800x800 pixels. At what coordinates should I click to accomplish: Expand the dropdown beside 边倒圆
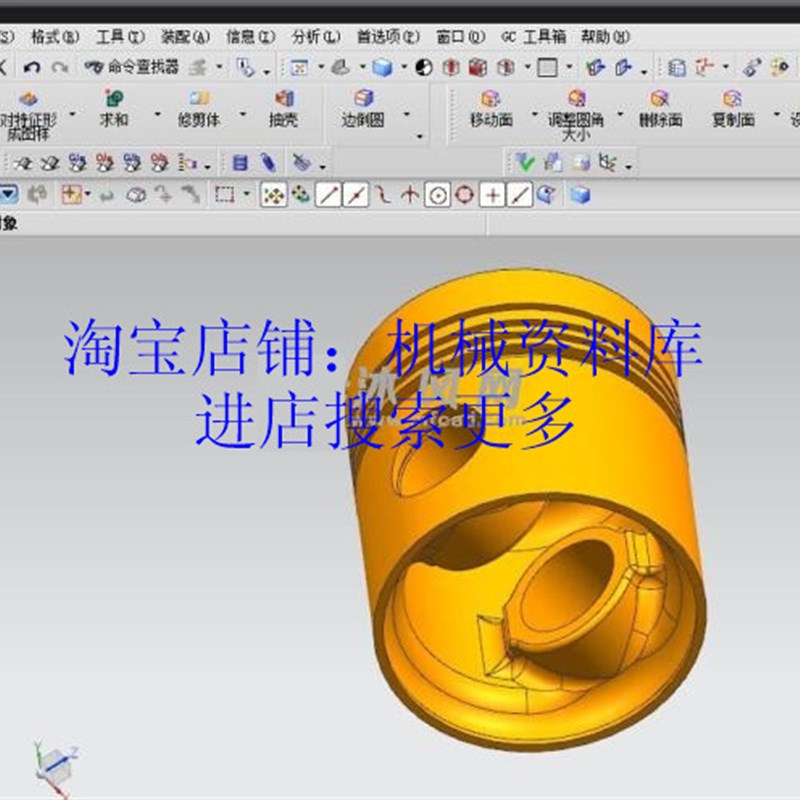[406, 112]
